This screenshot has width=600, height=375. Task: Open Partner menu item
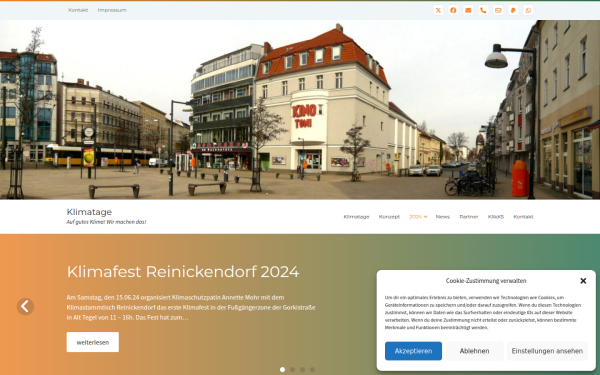tap(469, 217)
